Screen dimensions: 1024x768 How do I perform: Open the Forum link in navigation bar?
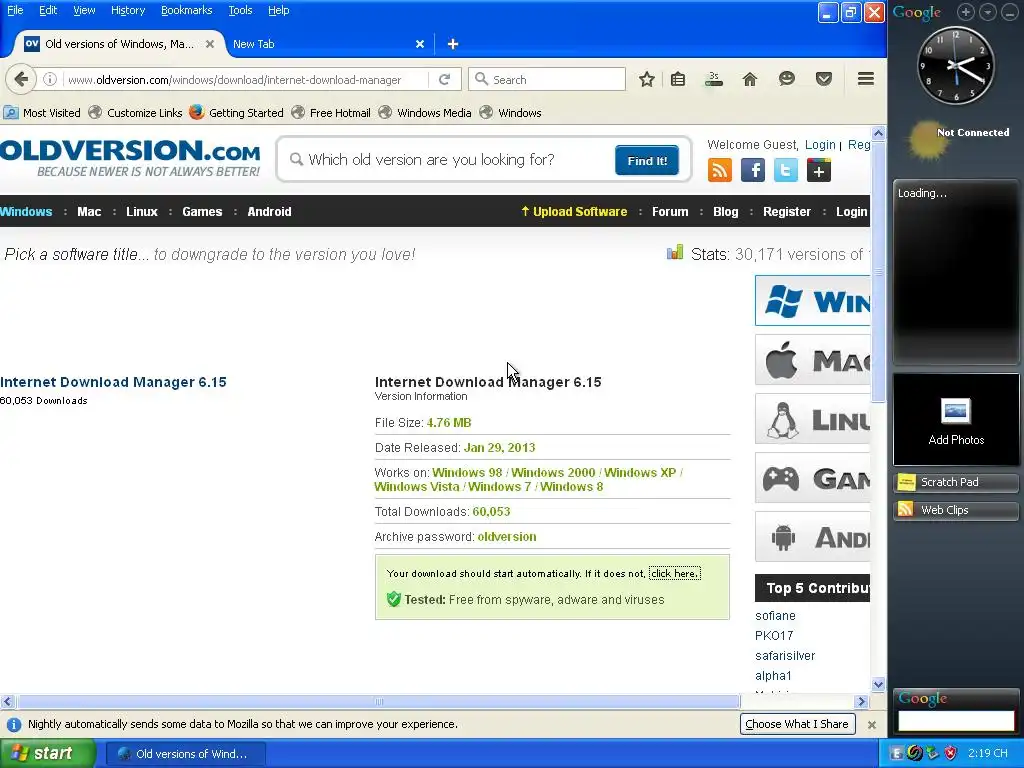point(670,212)
